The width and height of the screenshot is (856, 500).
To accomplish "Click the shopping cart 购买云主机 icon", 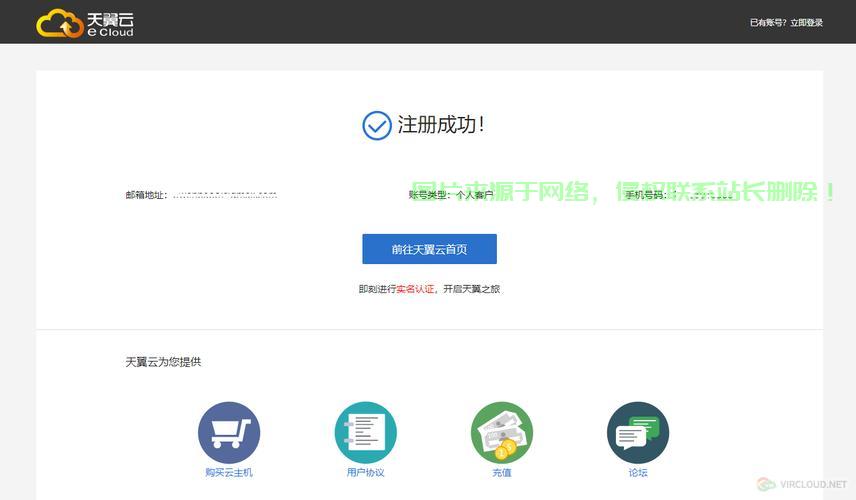I will pos(229,433).
